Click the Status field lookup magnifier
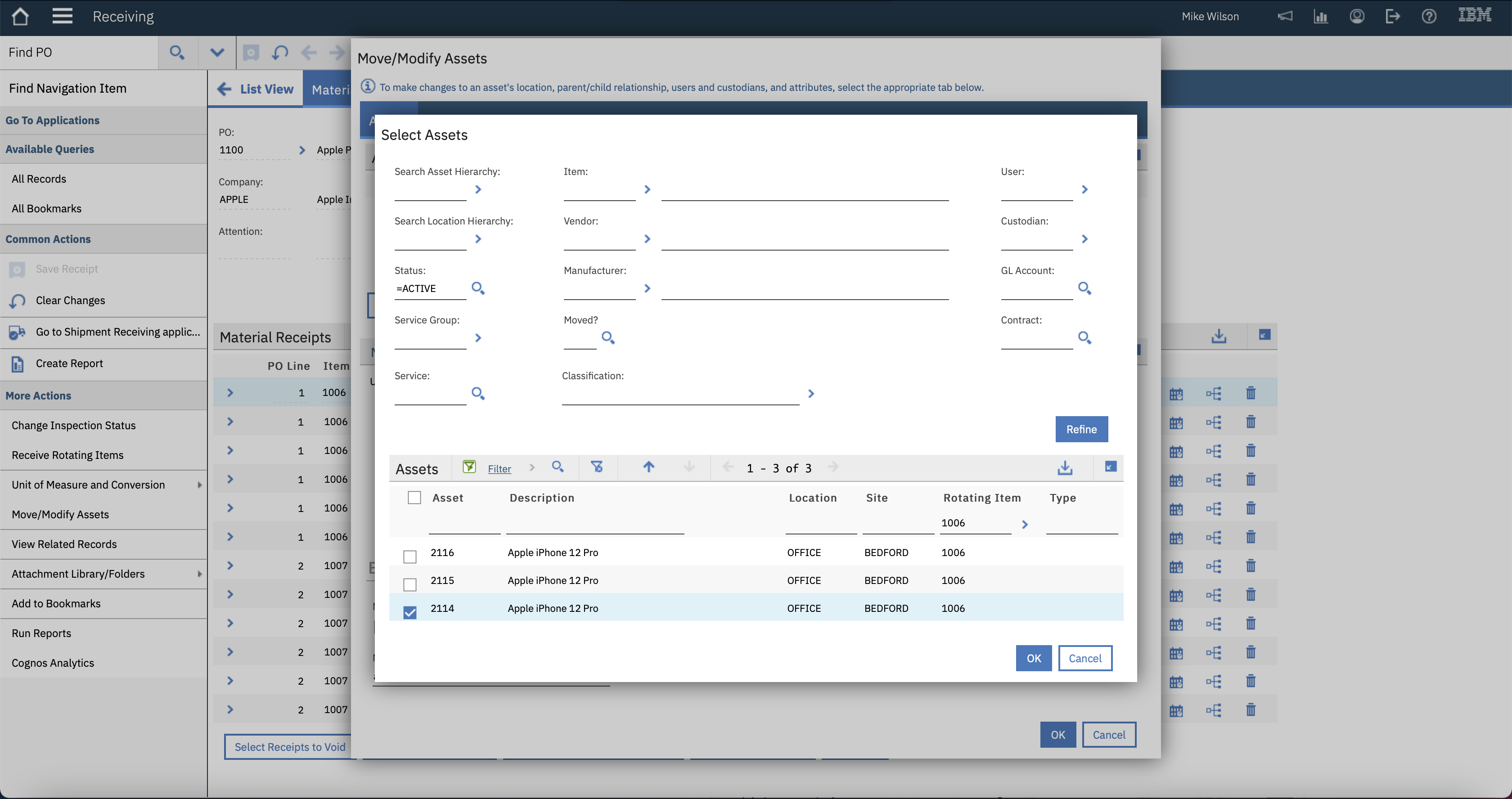Screen dimensions: 1512x799 478,288
